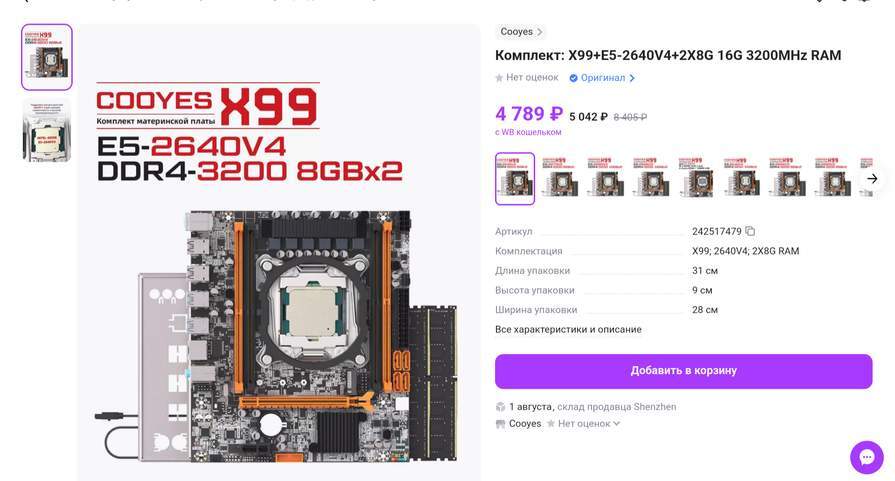The width and height of the screenshot is (895, 481).
Task: Copy the article number 242517479
Action: click(x=750, y=231)
